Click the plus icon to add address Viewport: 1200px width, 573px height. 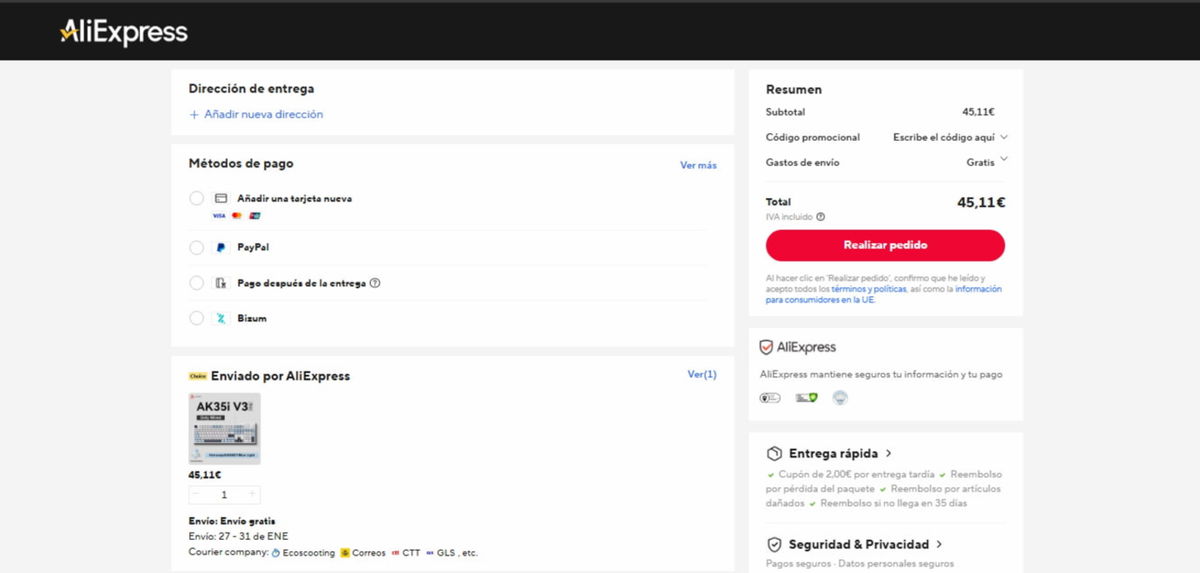(x=195, y=115)
